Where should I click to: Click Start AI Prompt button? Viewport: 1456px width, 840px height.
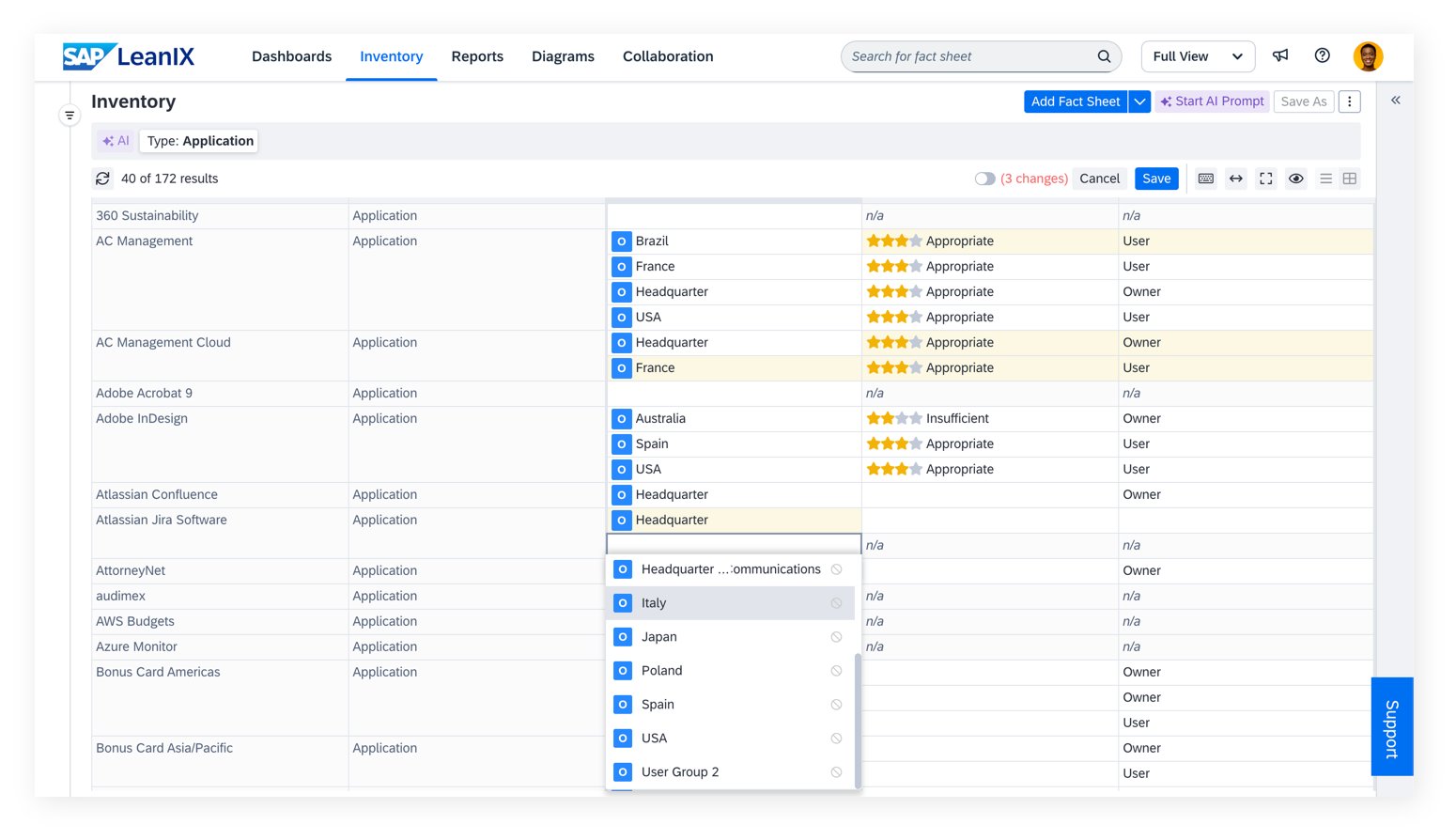[x=1212, y=101]
